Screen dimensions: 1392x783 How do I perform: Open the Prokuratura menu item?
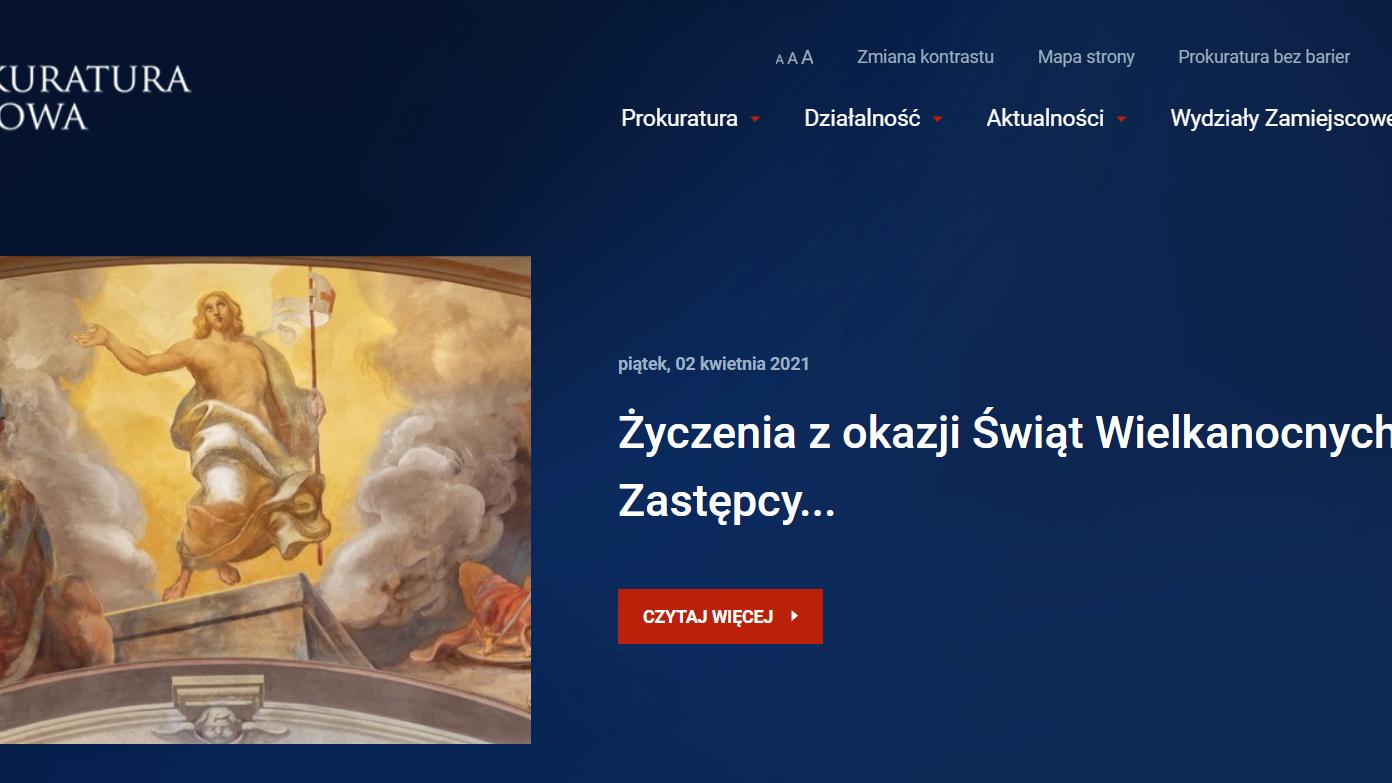coord(679,118)
